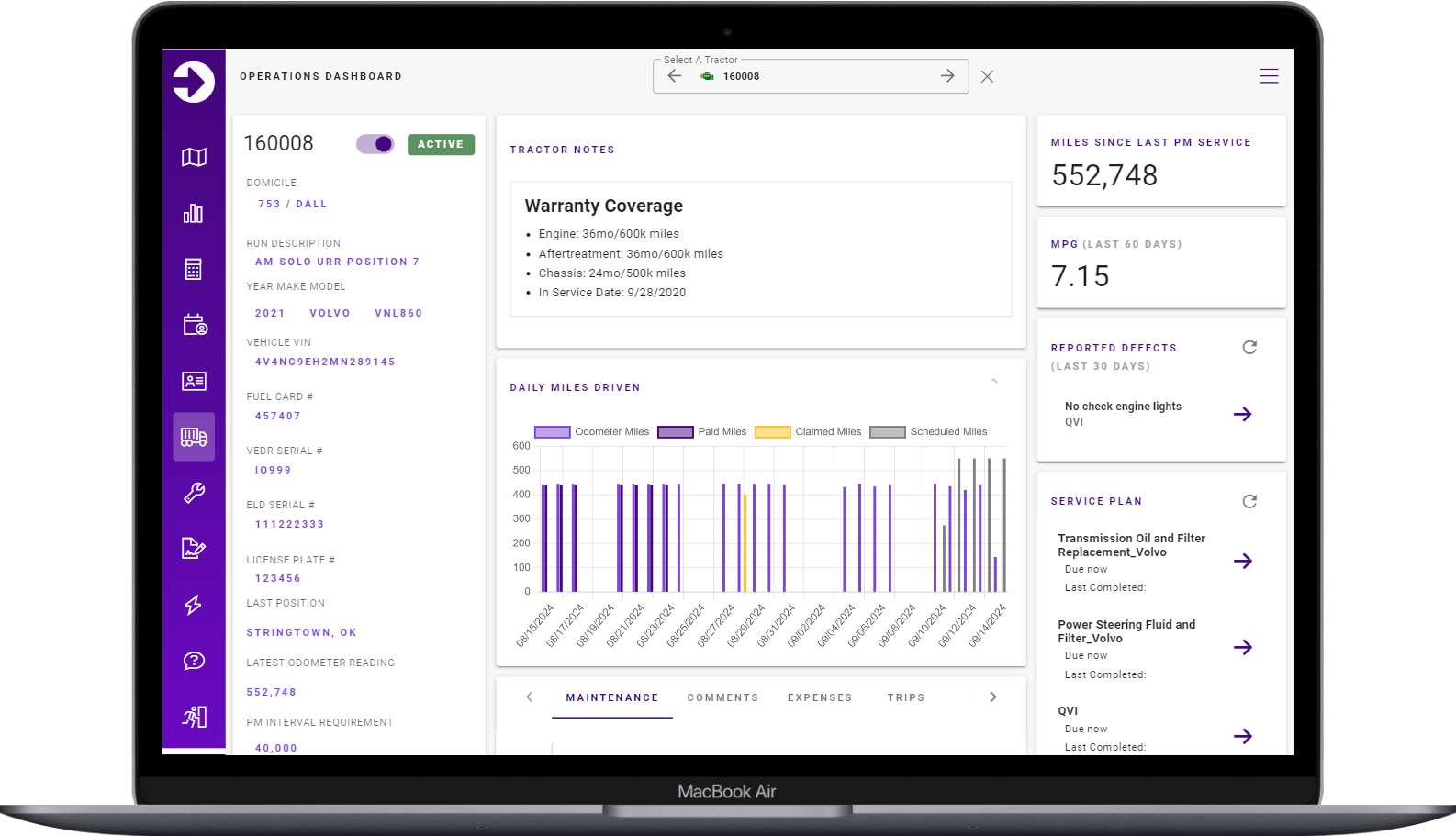
Task: Open the calculator icon in sidebar
Action: 193,270
